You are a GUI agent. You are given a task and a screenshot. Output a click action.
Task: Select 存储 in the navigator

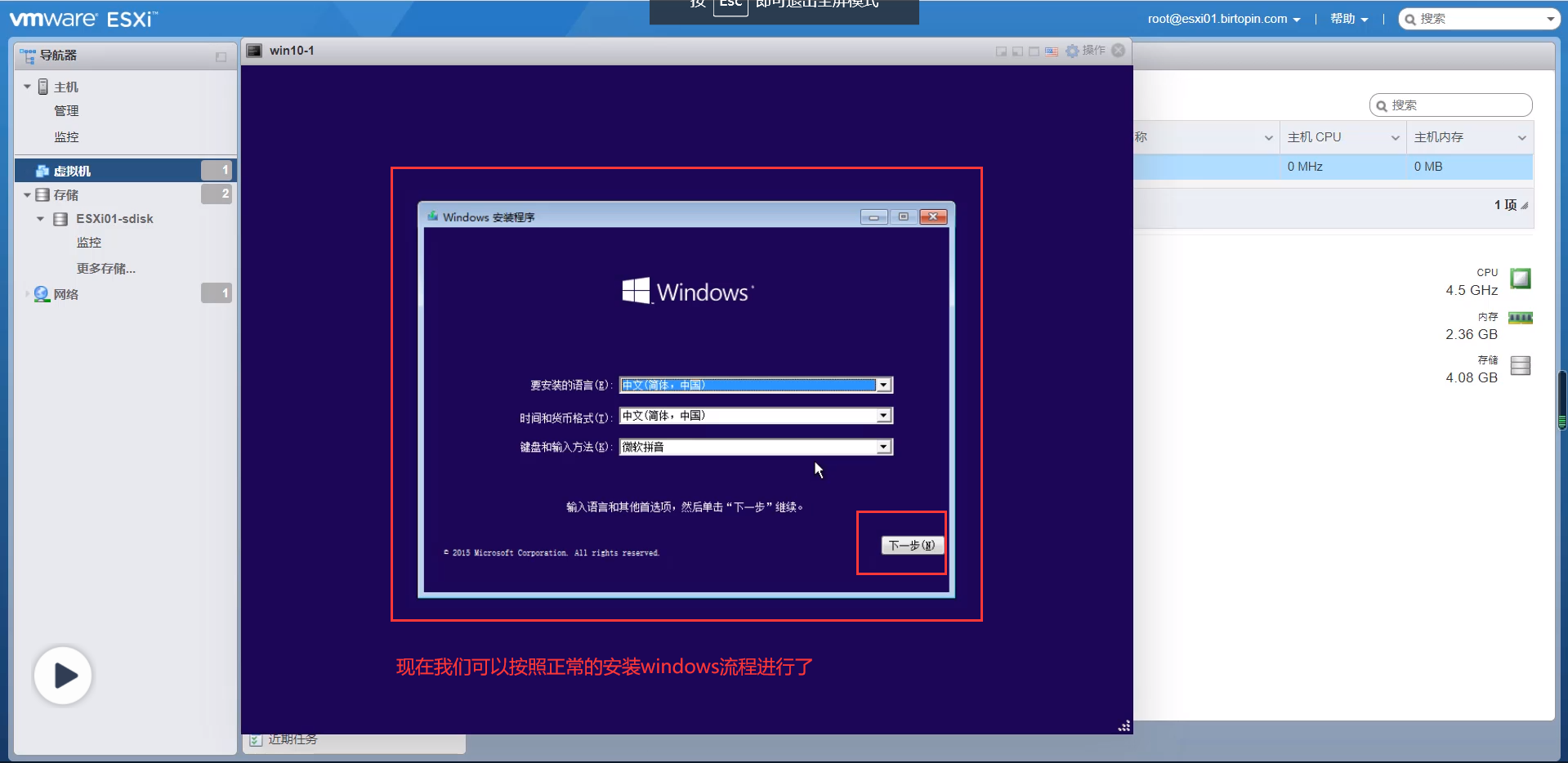(x=66, y=195)
